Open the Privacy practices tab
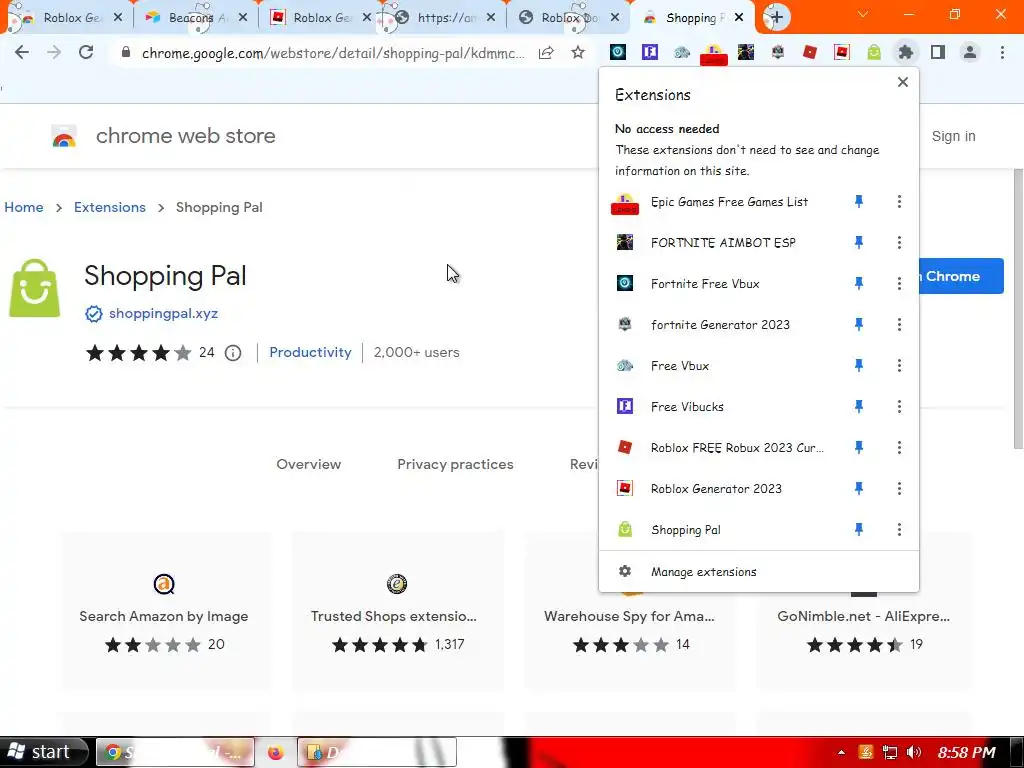The width and height of the screenshot is (1024, 768). pos(455,464)
